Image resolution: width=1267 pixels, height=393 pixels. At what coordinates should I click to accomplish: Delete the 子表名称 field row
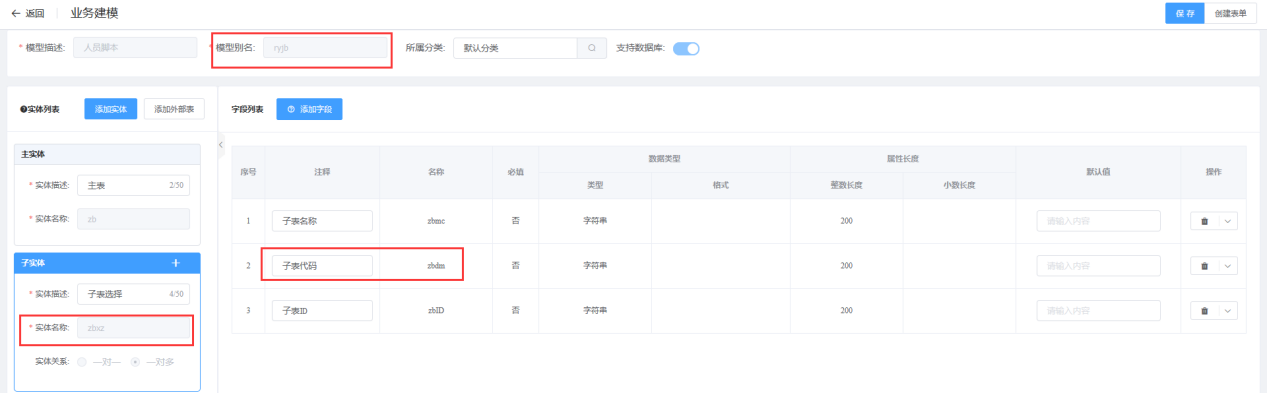(x=1204, y=221)
